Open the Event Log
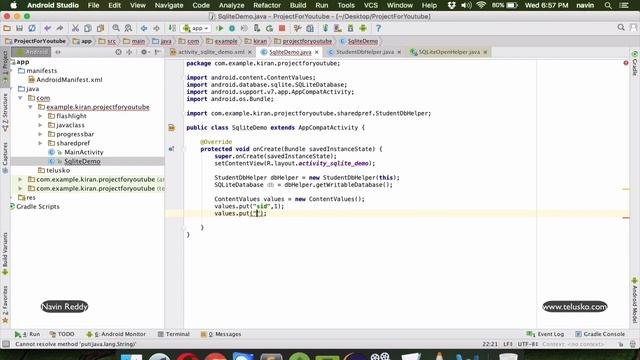 (x=545, y=334)
